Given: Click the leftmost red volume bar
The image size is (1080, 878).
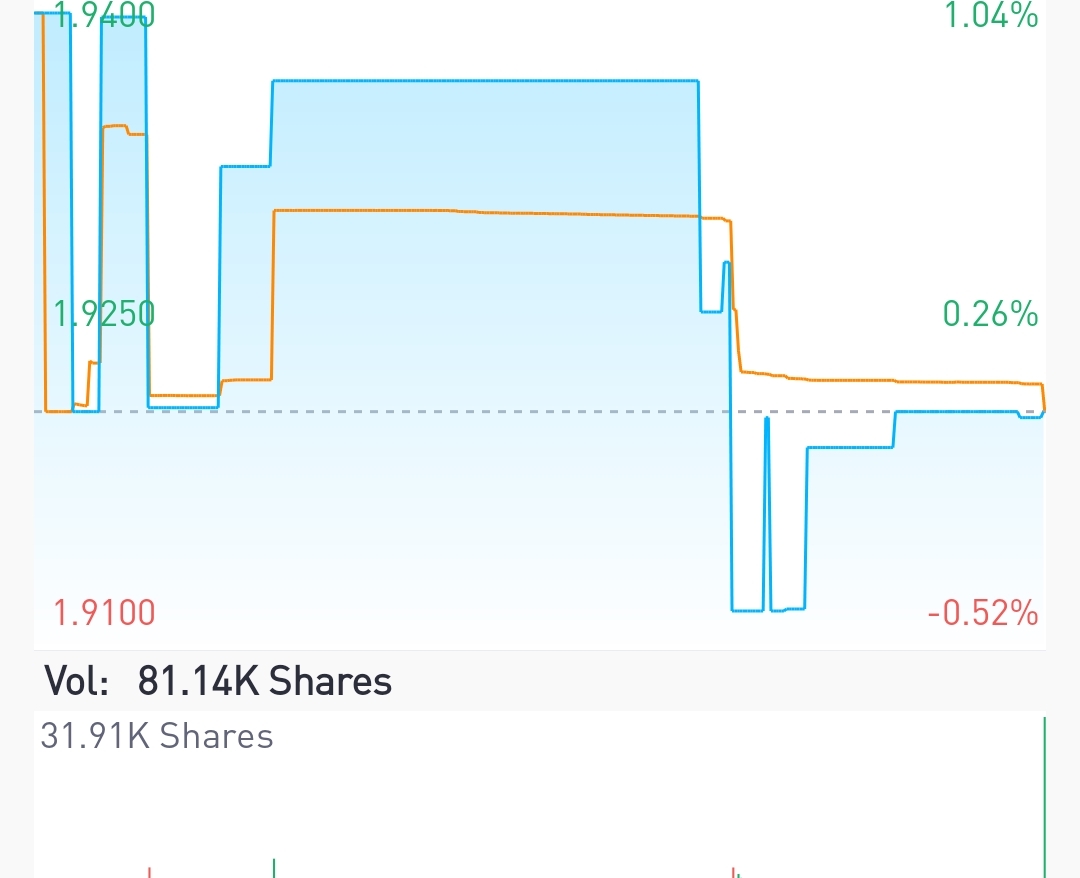Looking at the screenshot, I should [149, 873].
